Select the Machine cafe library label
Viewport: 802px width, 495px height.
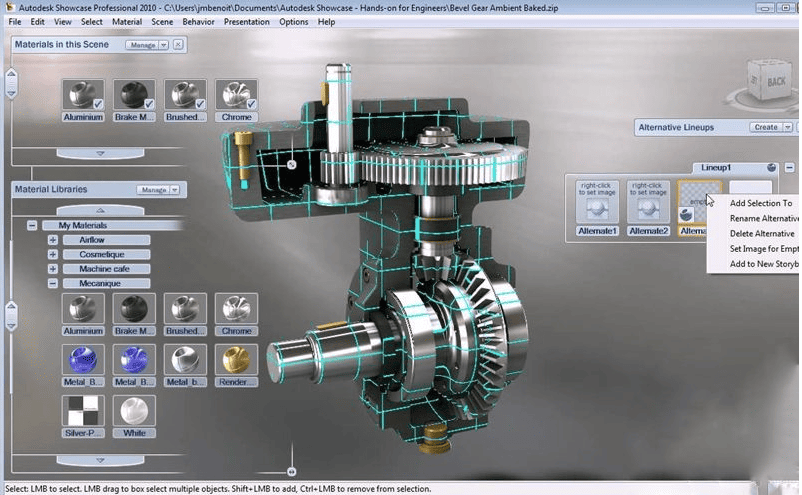coord(106,268)
